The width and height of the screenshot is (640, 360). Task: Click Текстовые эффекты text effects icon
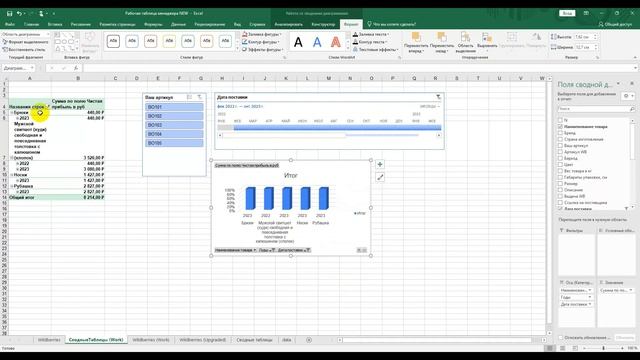[355, 49]
